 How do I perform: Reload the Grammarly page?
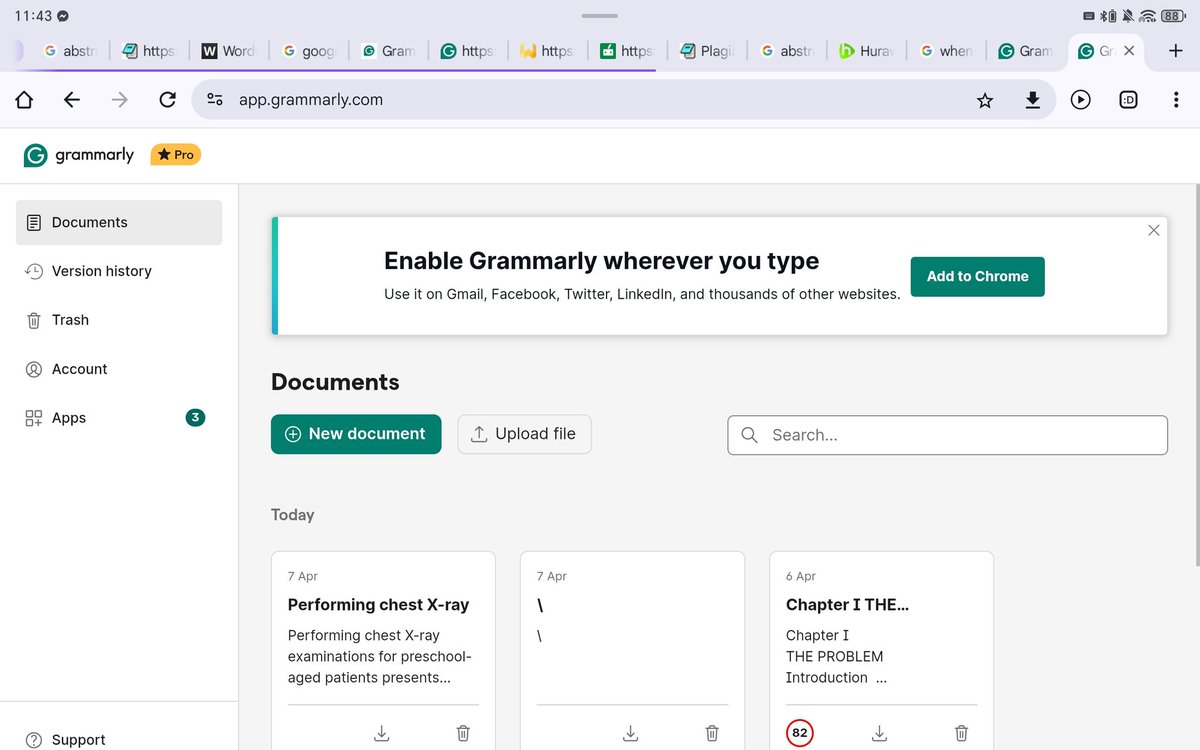point(168,100)
